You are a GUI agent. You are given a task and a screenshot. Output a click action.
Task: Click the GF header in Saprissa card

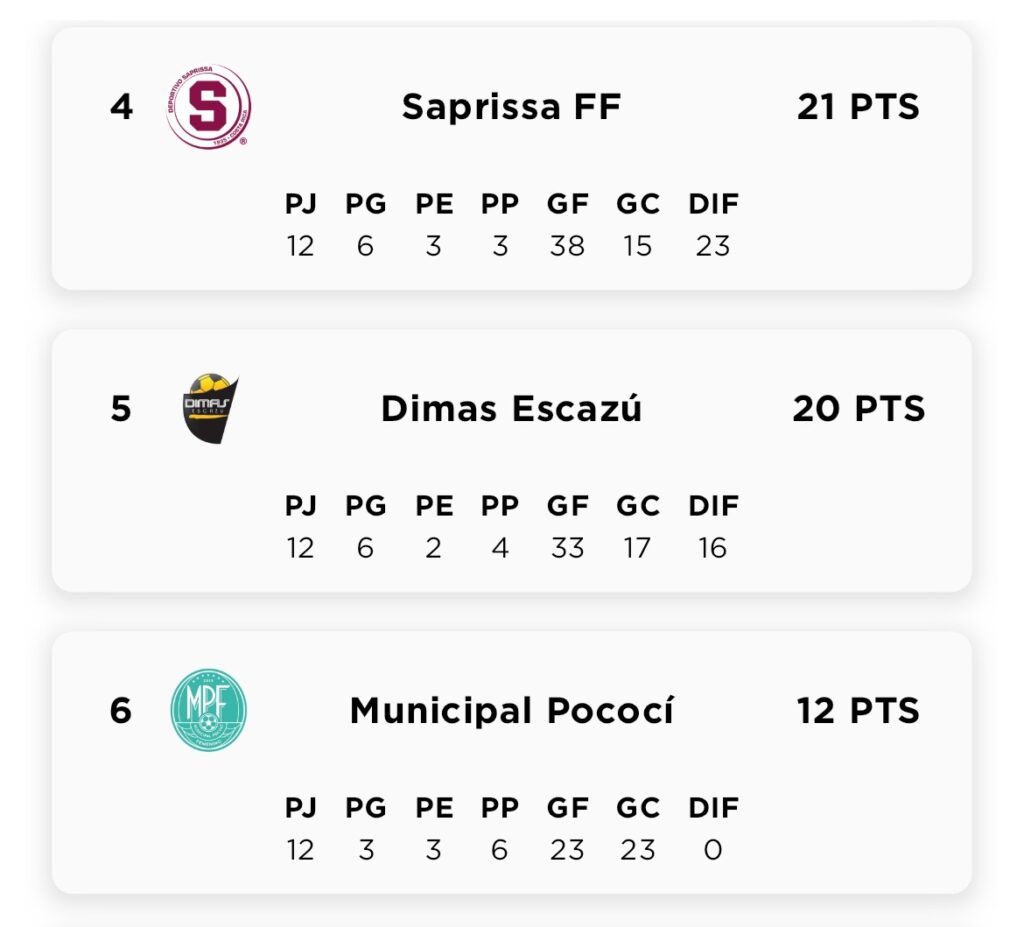[567, 204]
